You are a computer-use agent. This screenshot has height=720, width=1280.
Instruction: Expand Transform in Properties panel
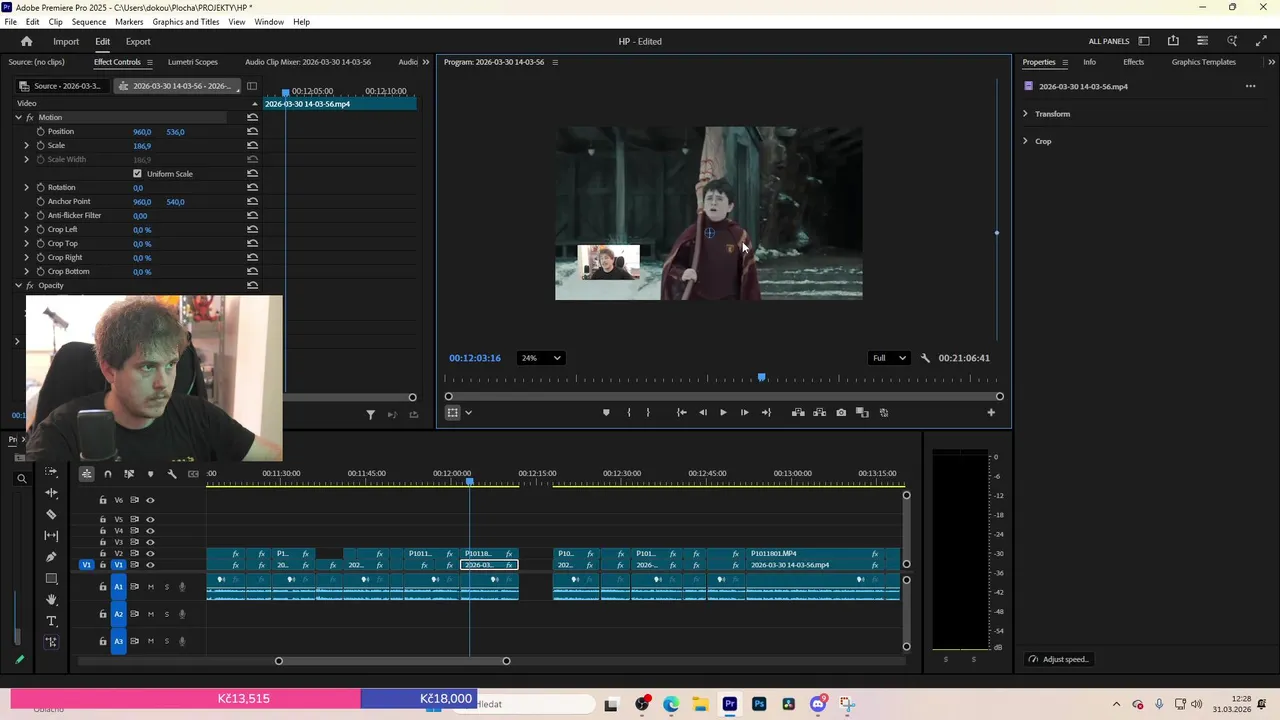point(1025,113)
